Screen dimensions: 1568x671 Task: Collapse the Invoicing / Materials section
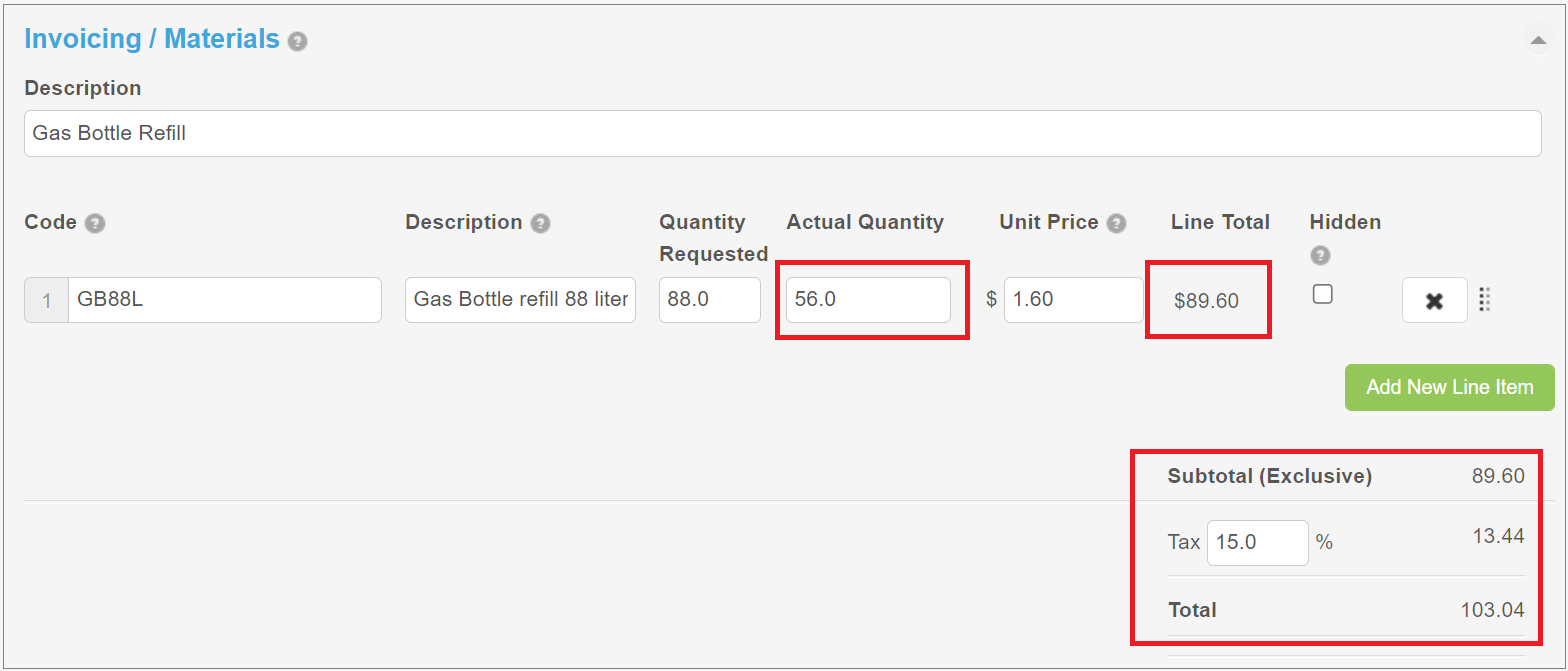click(1536, 39)
